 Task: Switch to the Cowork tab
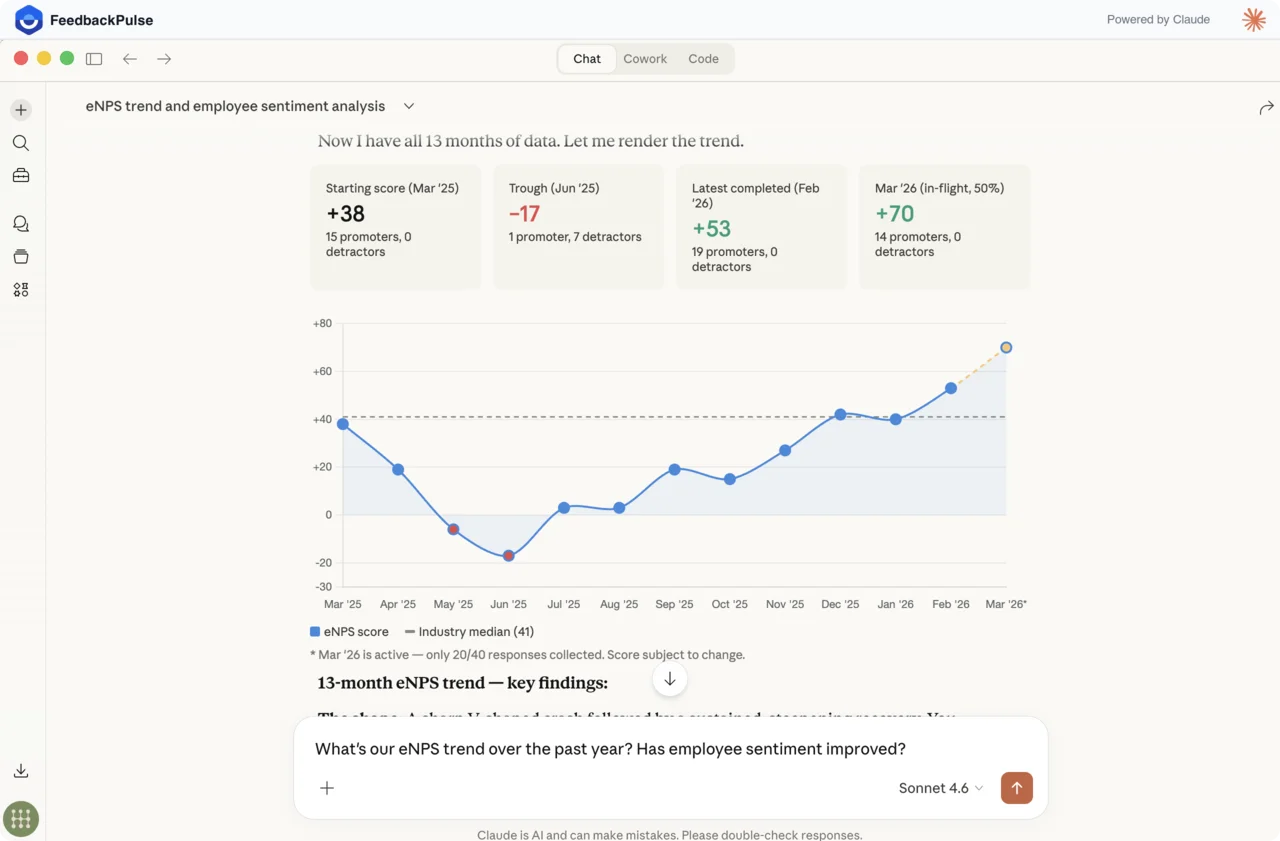pyautogui.click(x=645, y=58)
